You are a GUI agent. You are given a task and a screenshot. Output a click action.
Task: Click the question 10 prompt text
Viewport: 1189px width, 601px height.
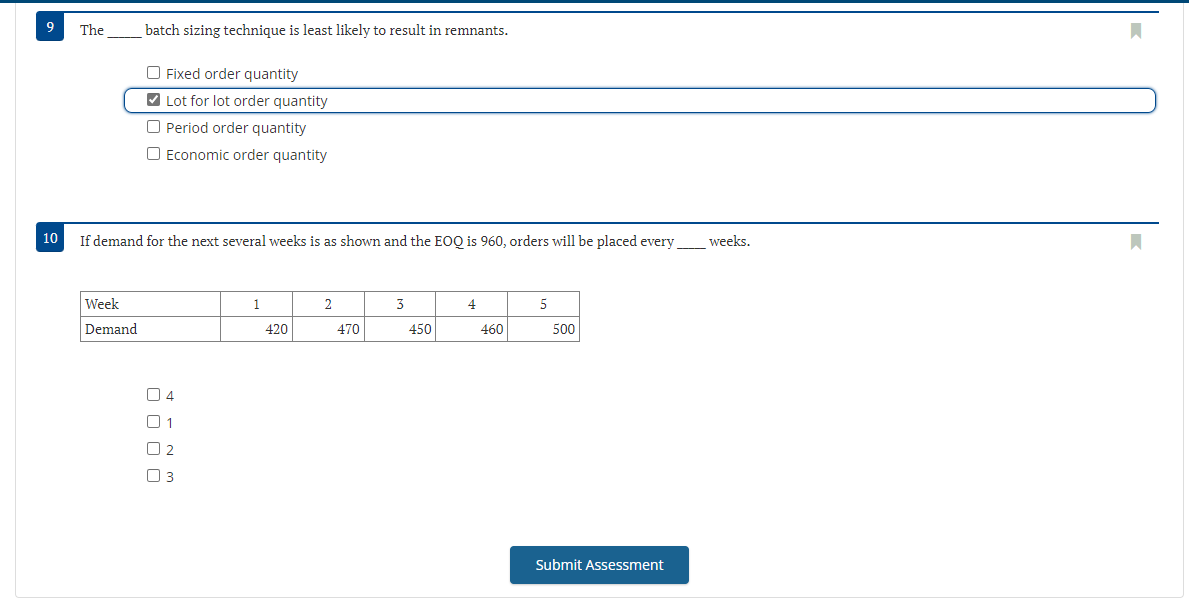(416, 241)
